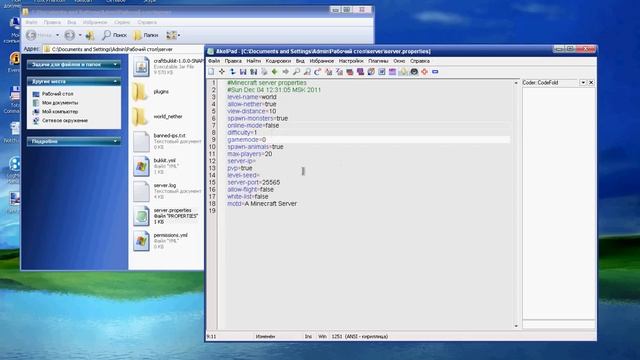Click the Поиск button in Explorer toolbar
640x360 pixels.
coord(114,35)
